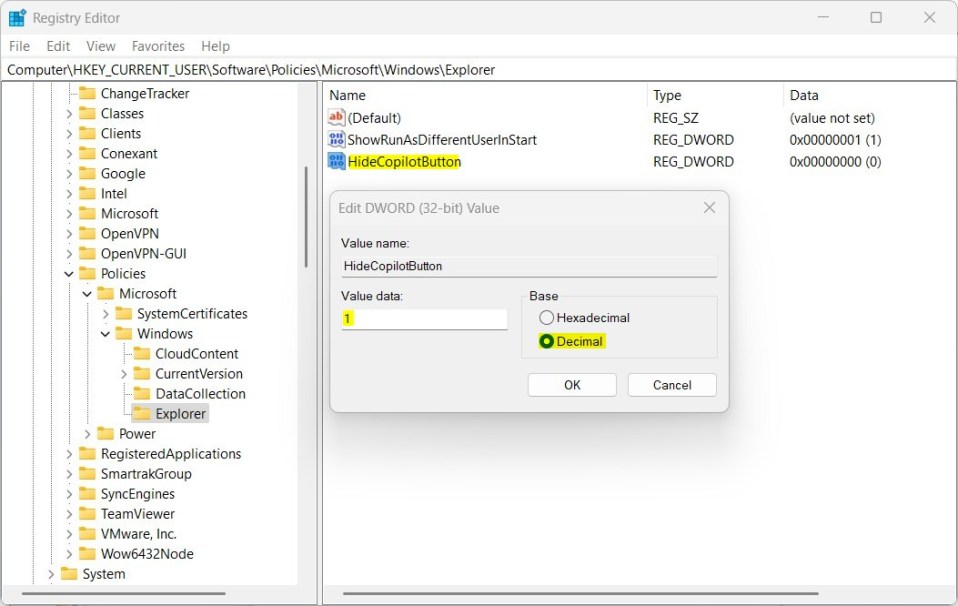This screenshot has height=606, width=958.
Task: Click the SyncEngines folder icon
Action: (x=87, y=494)
